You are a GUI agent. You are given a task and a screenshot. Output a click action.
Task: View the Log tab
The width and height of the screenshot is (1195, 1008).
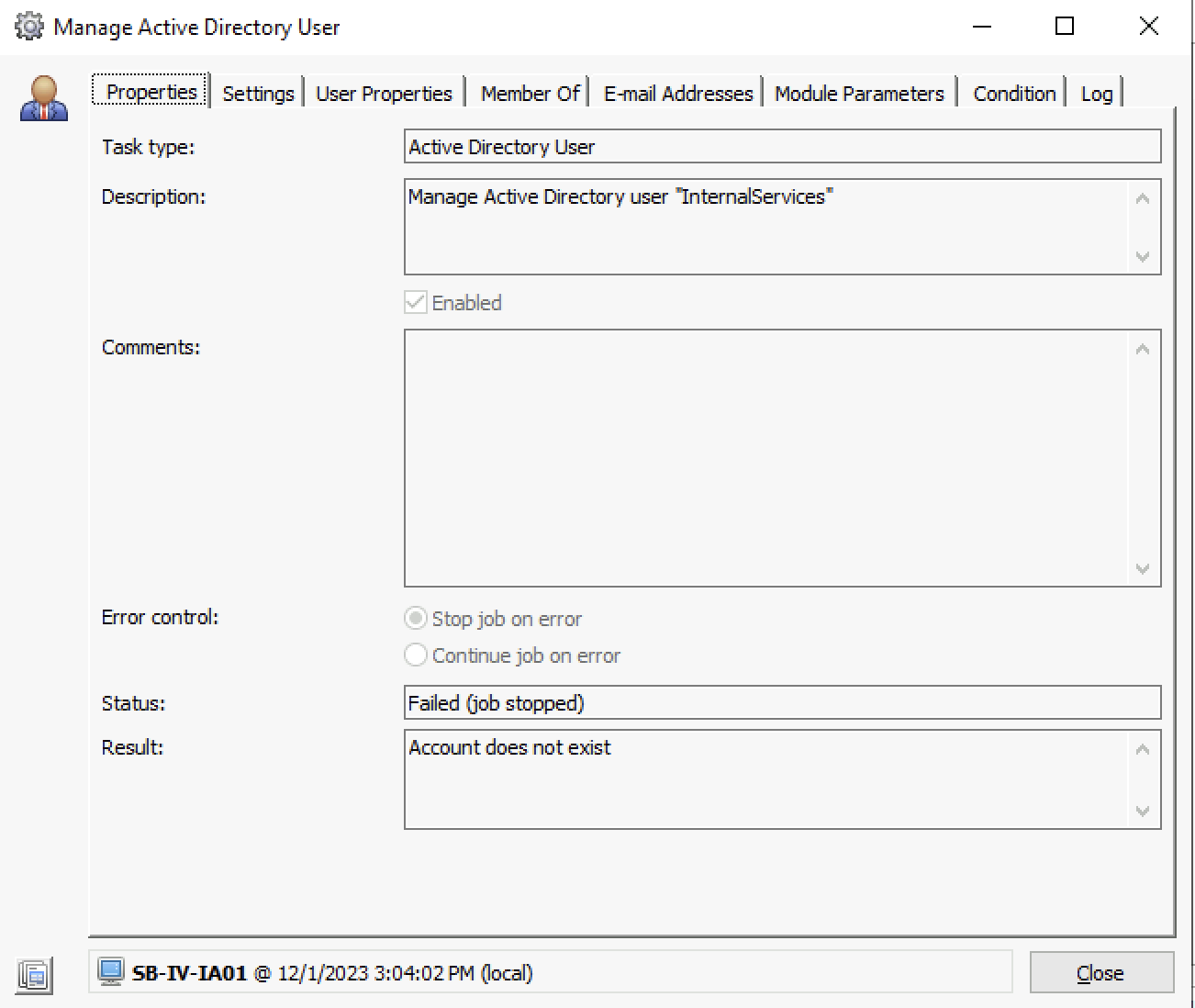[1096, 94]
